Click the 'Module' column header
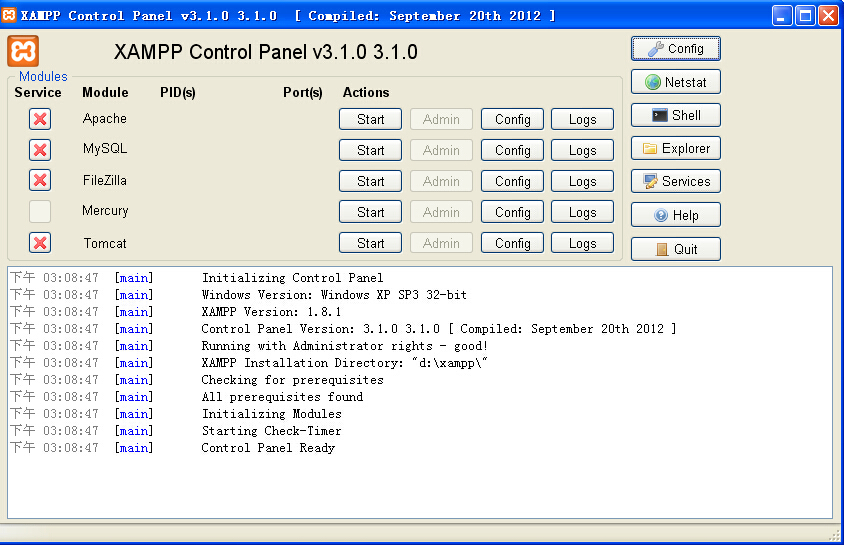The height and width of the screenshot is (545, 844). [105, 93]
